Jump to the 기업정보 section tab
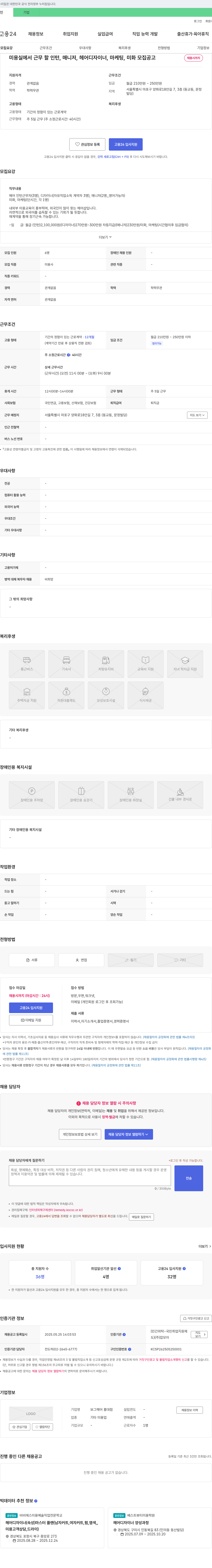The image size is (212, 1568). click(203, 47)
